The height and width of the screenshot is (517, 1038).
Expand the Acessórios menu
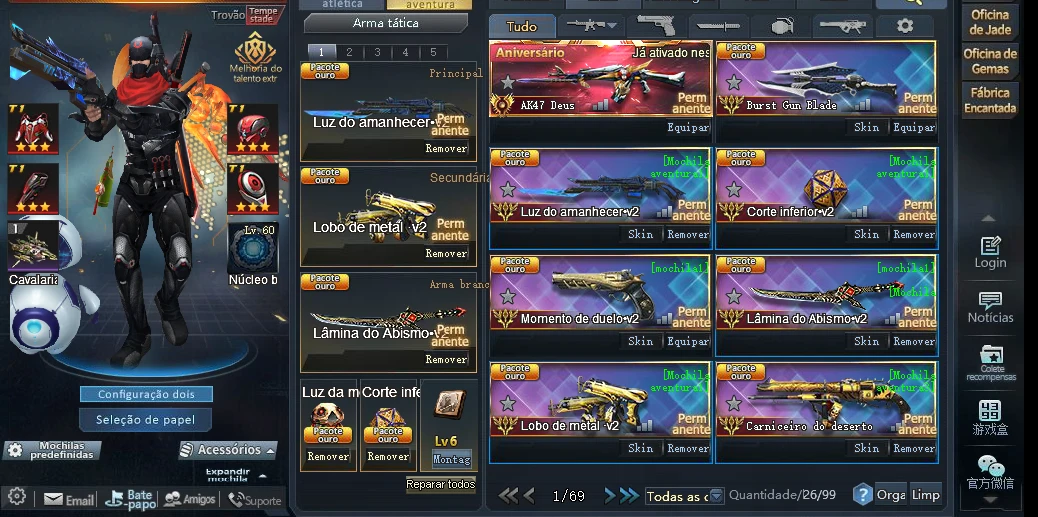[x=228, y=450]
